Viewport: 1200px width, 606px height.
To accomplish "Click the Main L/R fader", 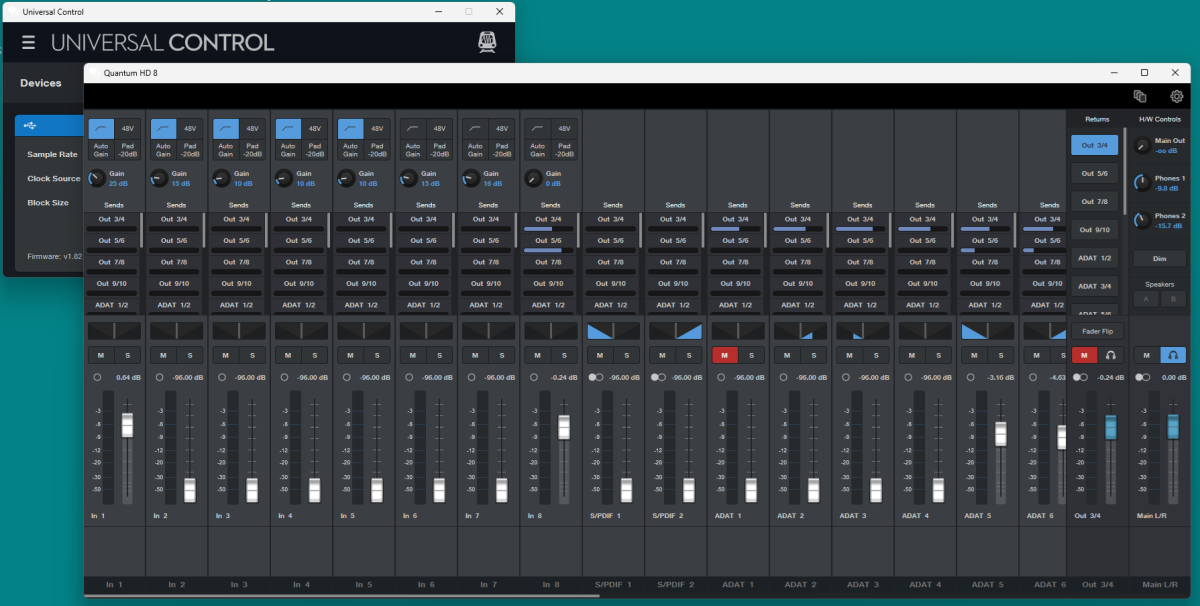I will click(x=1173, y=426).
